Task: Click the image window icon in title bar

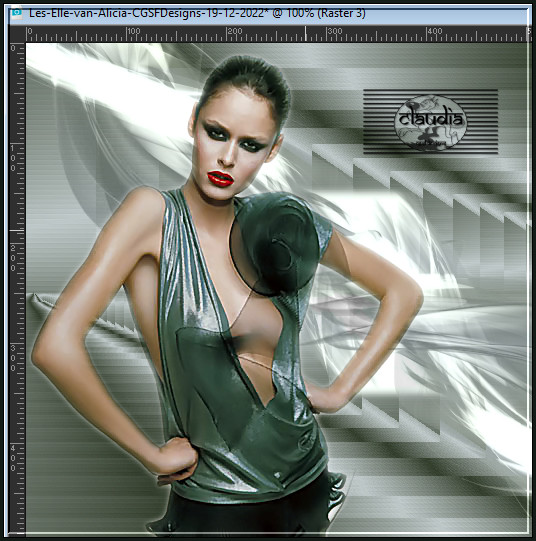Action: pyautogui.click(x=16, y=13)
